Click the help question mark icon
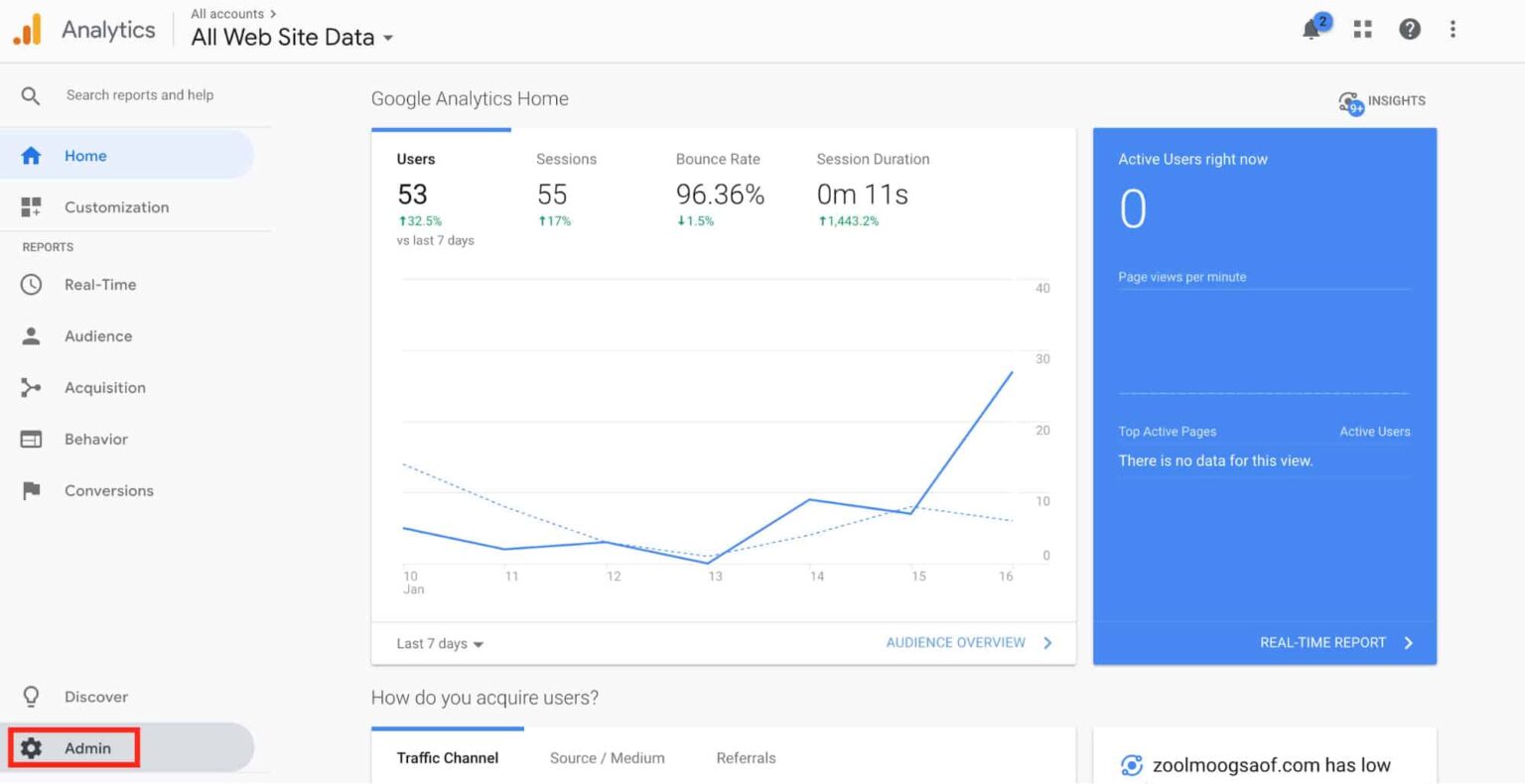Viewport: 1525px width, 784px height. coord(1409,30)
